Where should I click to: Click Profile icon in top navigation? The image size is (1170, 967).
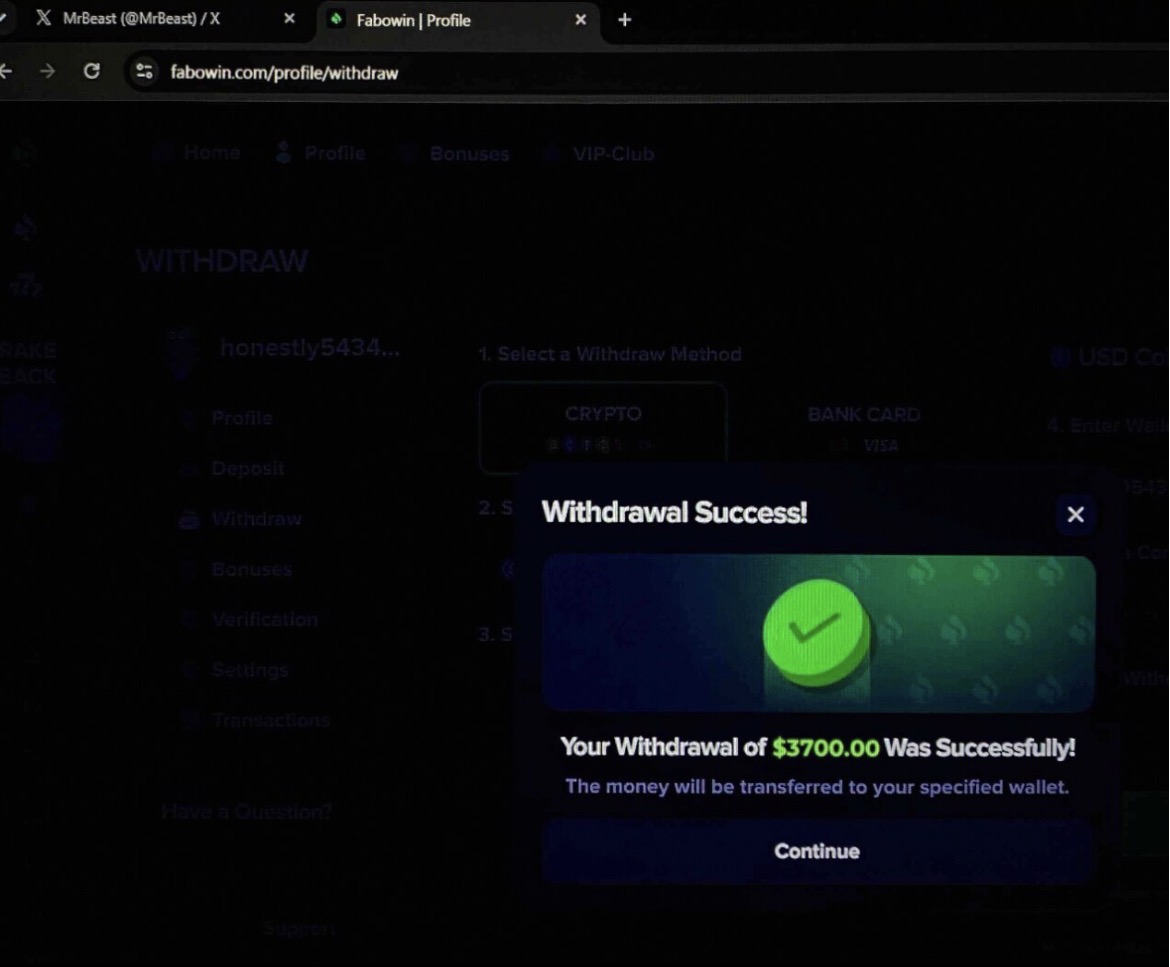tap(284, 153)
